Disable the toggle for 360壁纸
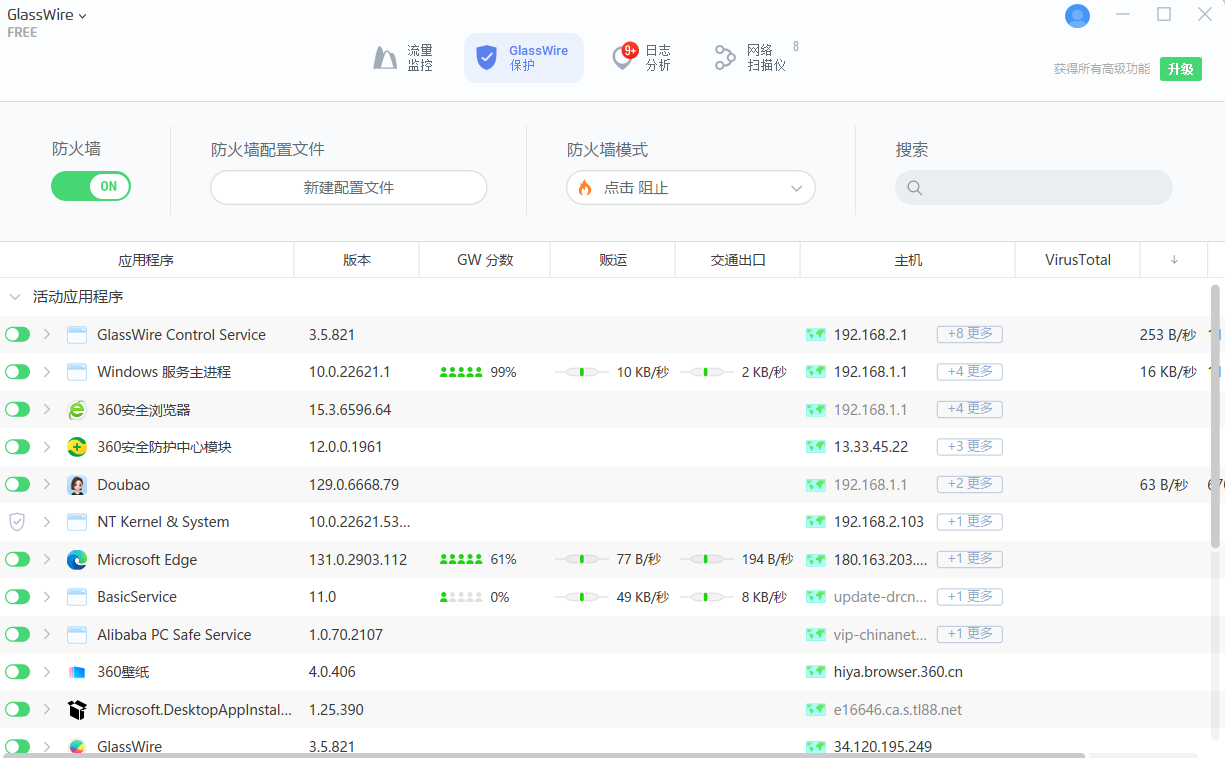 pyautogui.click(x=17, y=671)
